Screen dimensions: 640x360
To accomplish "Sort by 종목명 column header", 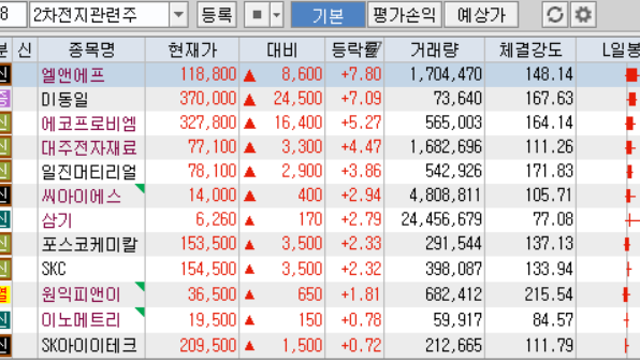I will 91,50.
